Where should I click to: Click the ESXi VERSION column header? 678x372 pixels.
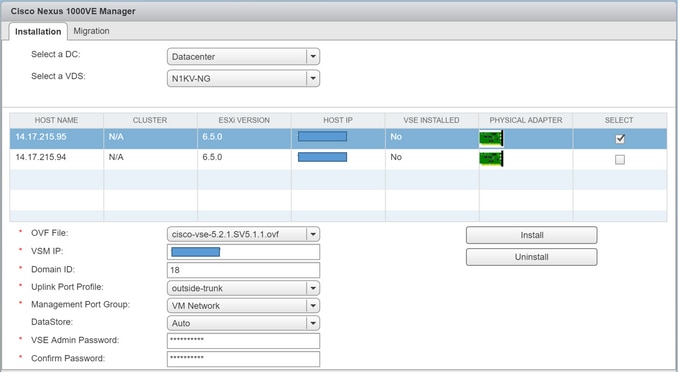244,120
